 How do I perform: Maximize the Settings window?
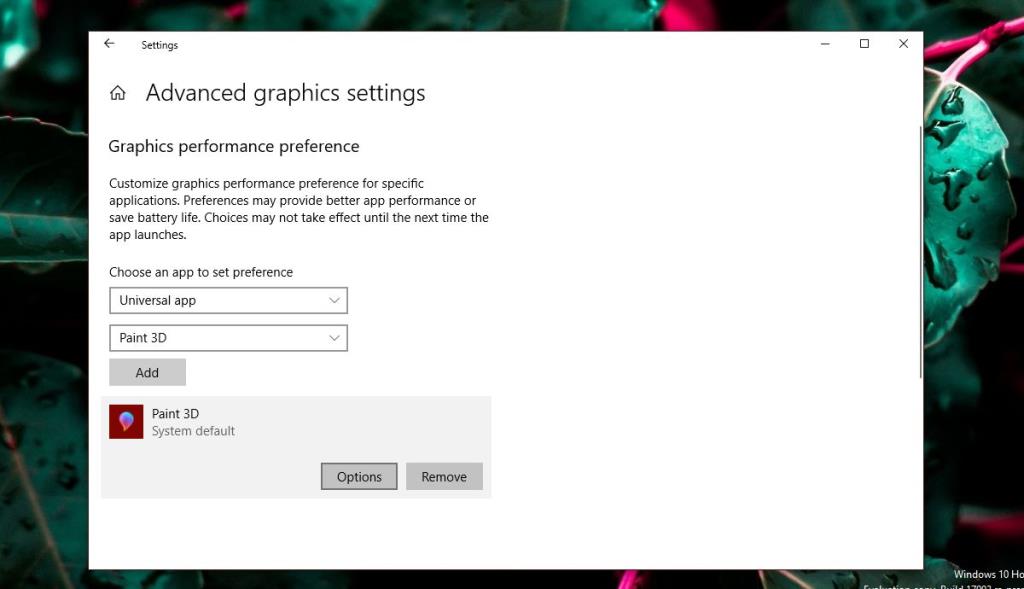pos(863,44)
